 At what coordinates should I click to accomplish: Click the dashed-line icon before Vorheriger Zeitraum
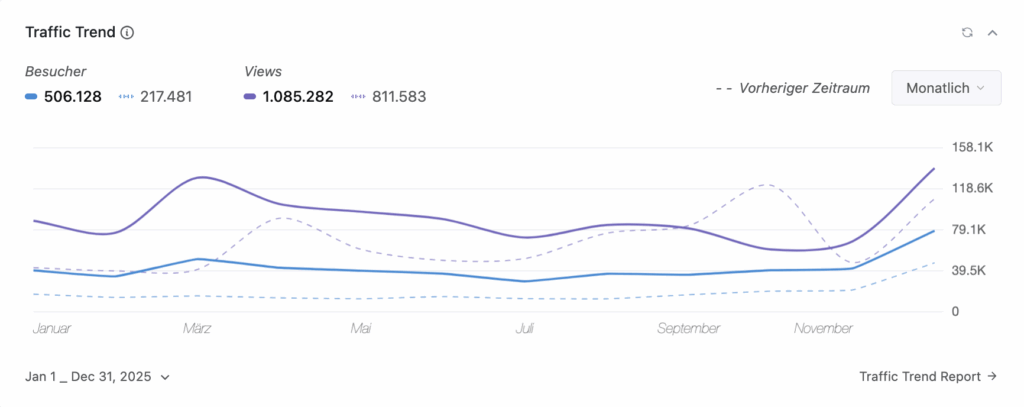723,88
